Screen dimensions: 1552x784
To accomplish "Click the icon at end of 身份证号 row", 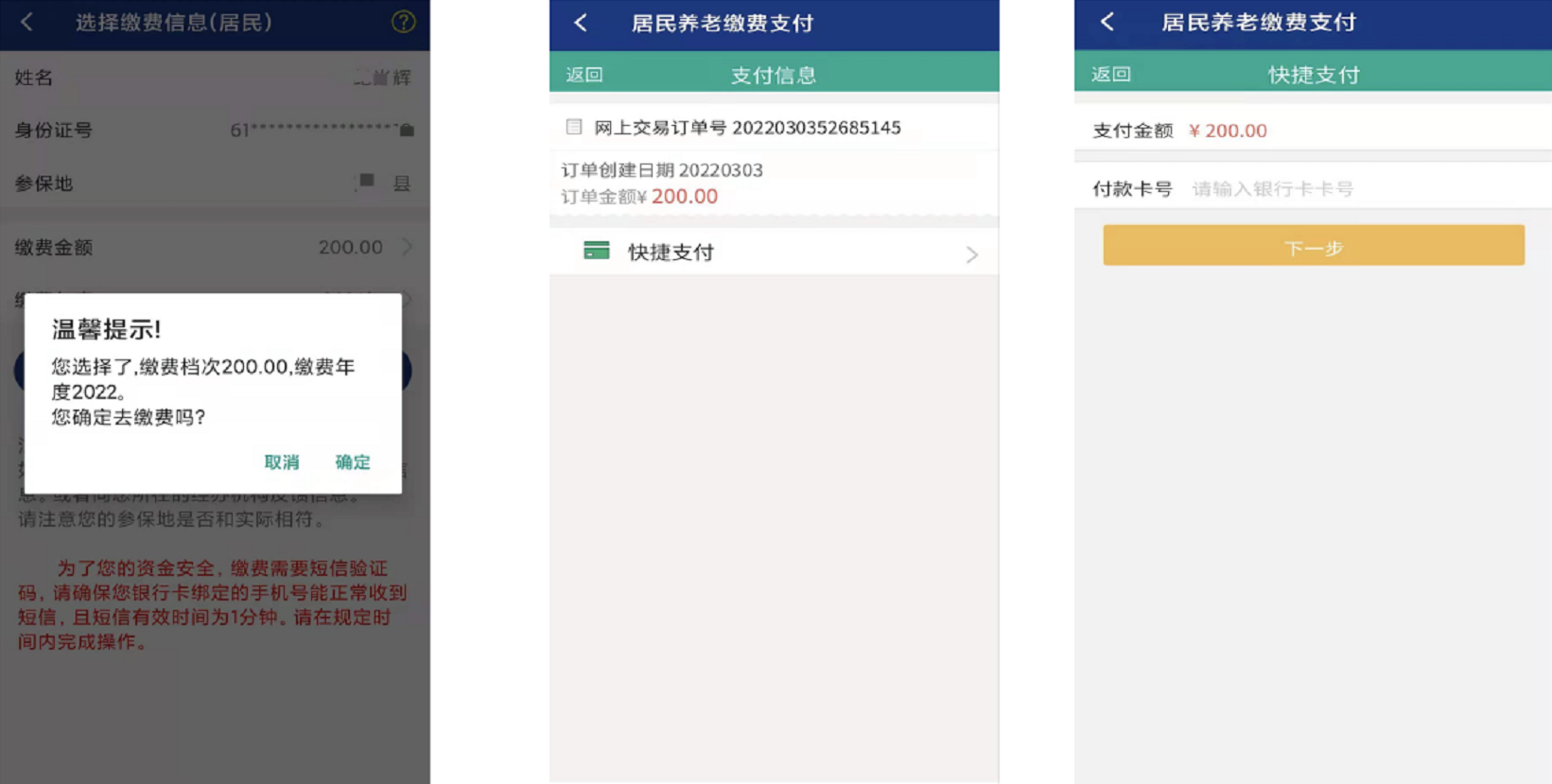I will point(407,131).
